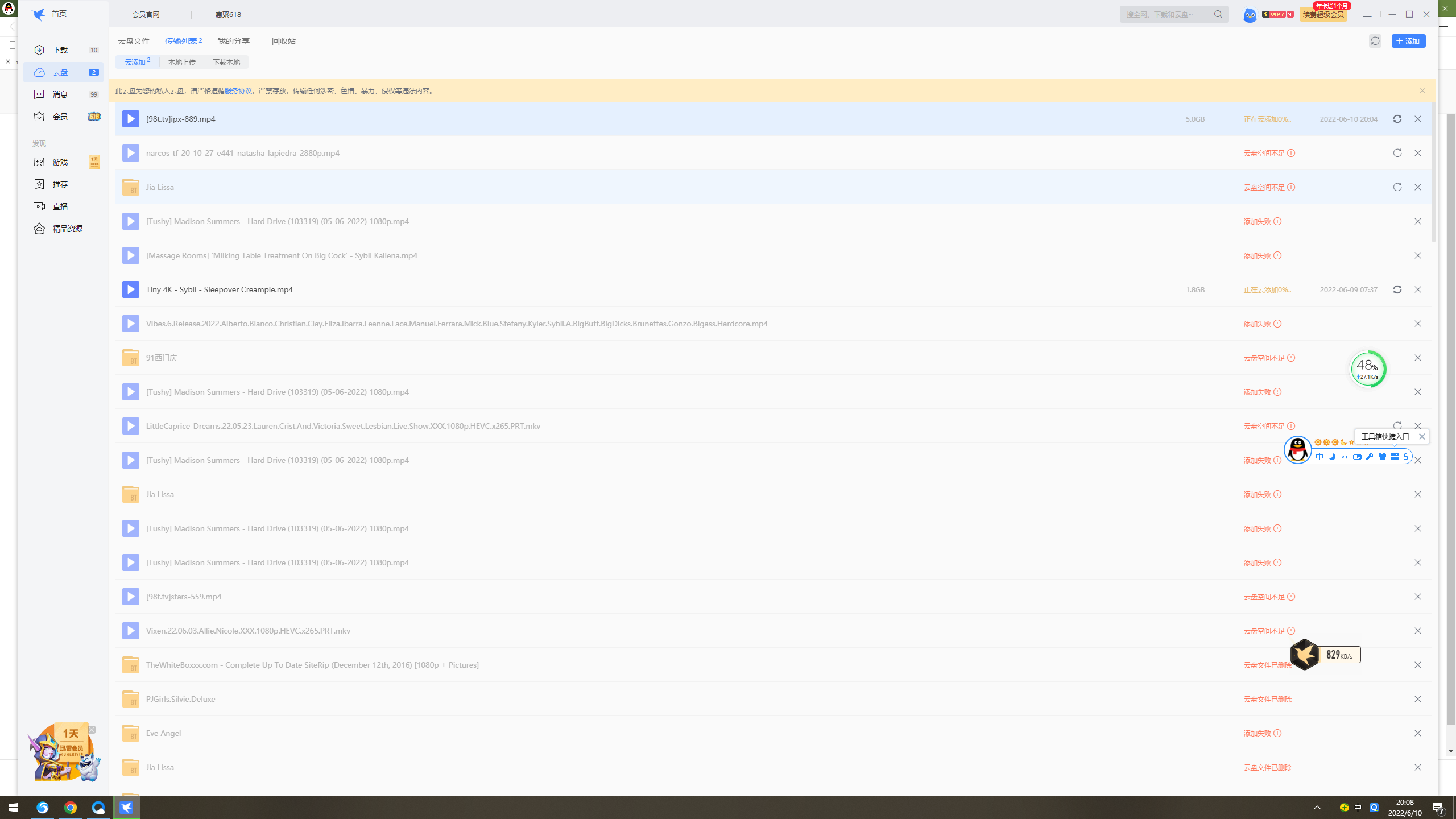Open 直播 live streaming section

[60, 206]
